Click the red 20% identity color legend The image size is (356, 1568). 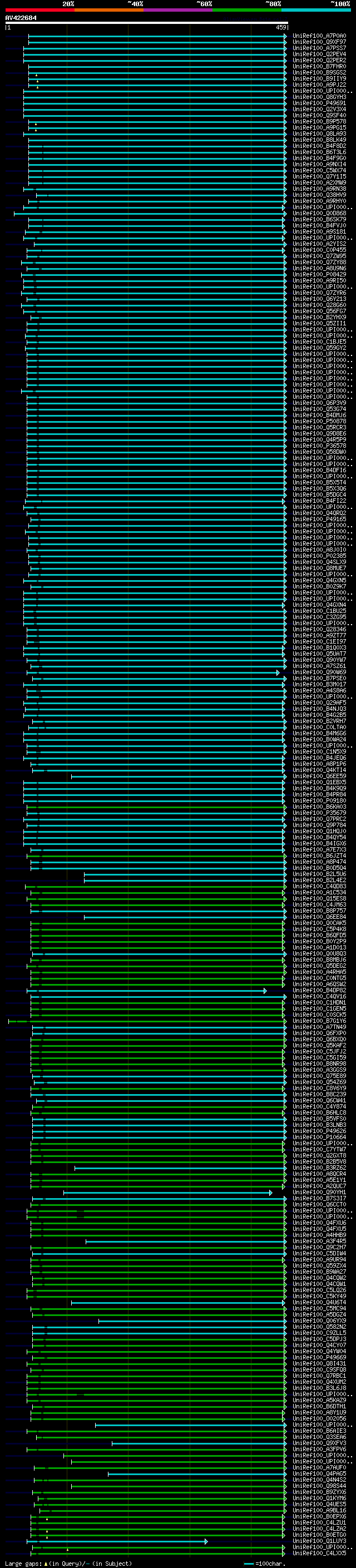tap(39, 11)
